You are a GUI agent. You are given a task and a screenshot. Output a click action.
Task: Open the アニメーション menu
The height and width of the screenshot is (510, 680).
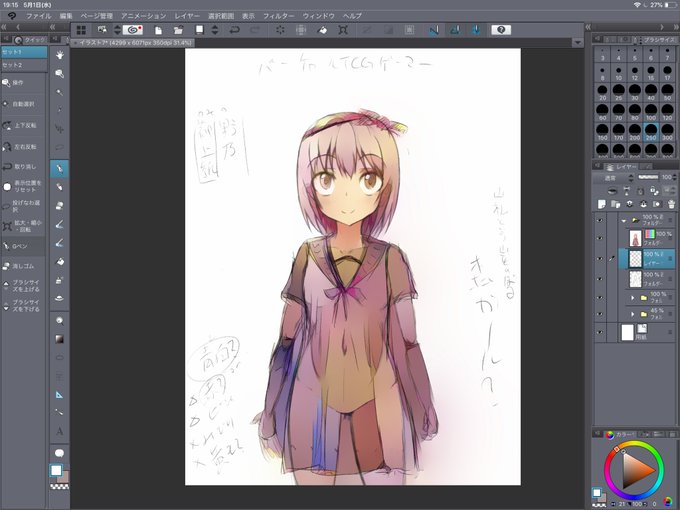pos(144,16)
